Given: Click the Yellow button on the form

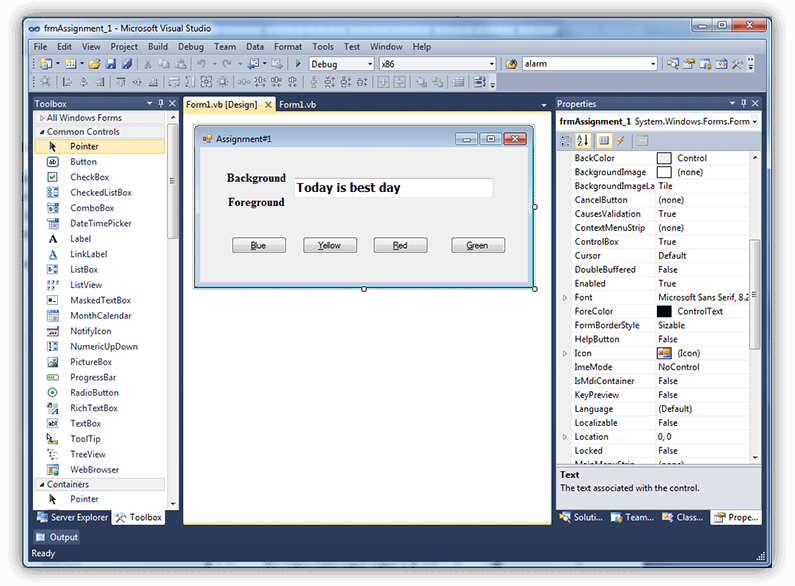Looking at the screenshot, I should click(x=330, y=245).
